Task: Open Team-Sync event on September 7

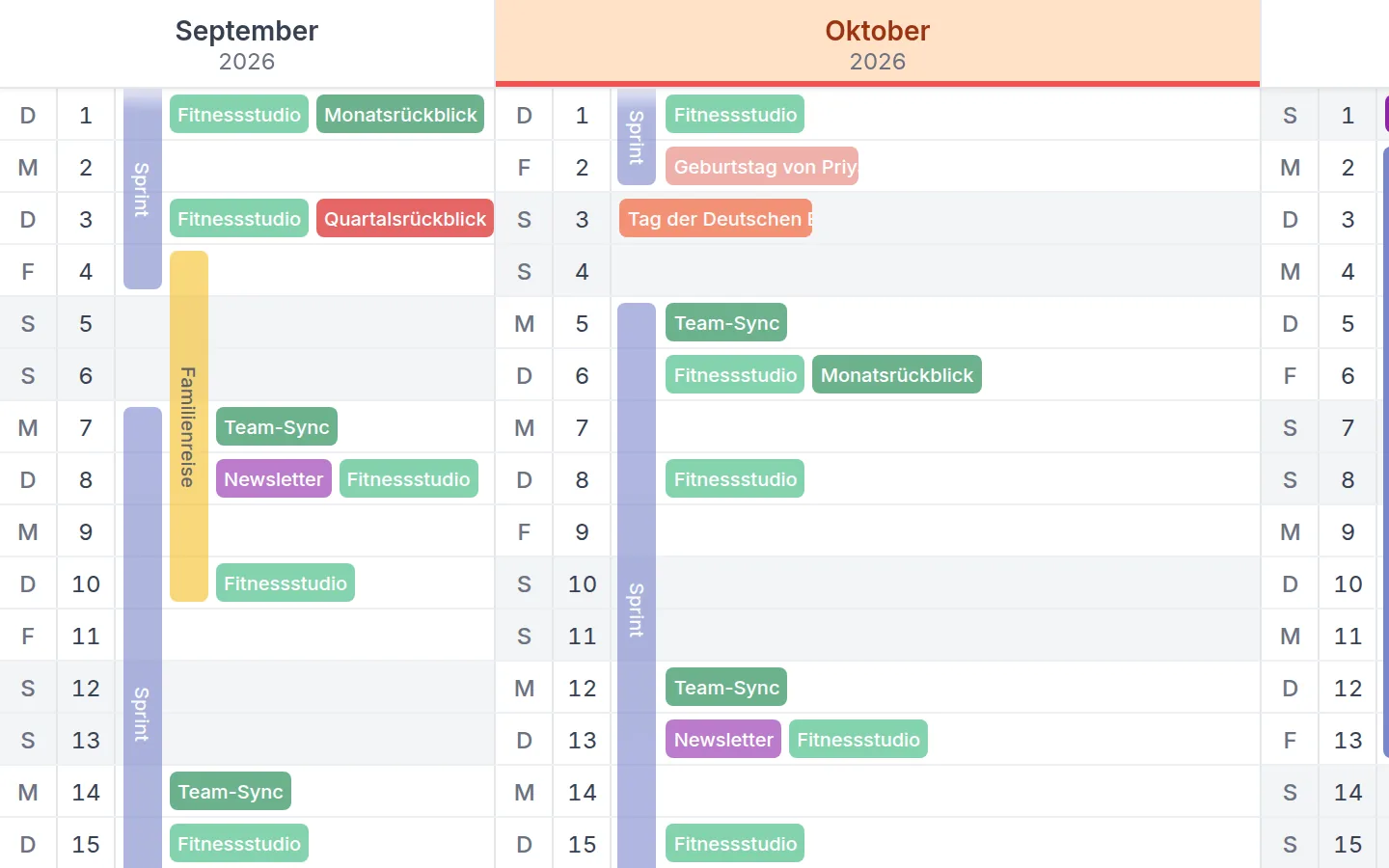Action: click(x=277, y=427)
